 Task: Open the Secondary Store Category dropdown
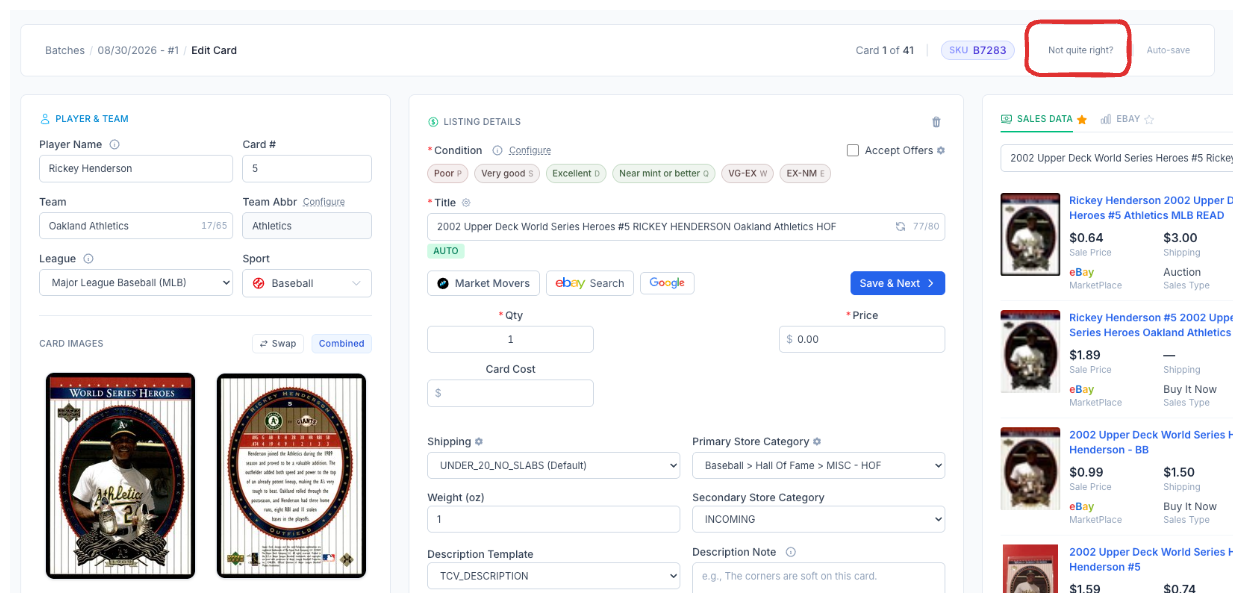pos(818,519)
